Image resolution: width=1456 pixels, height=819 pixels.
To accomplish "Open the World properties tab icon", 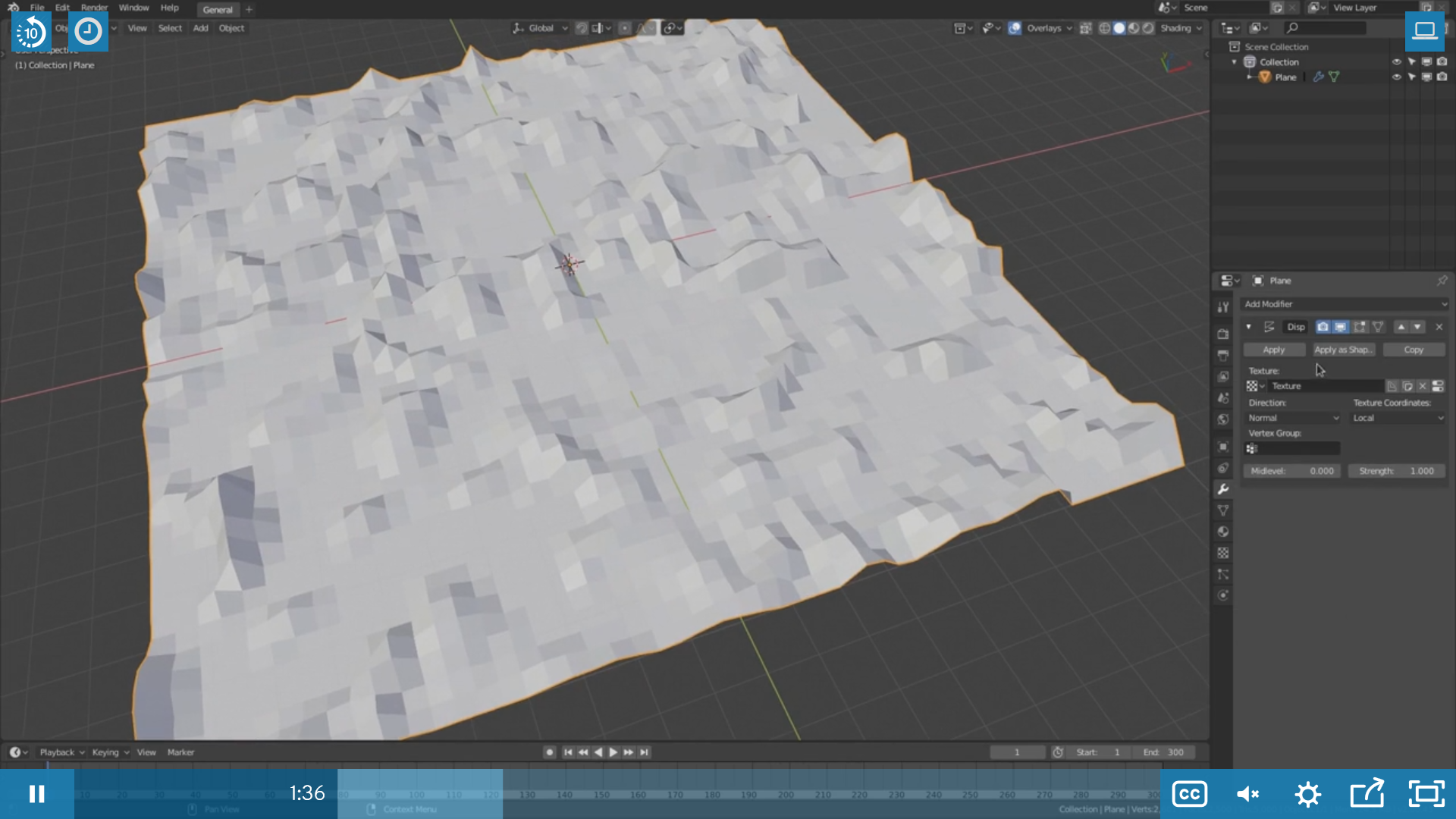I will (x=1222, y=419).
